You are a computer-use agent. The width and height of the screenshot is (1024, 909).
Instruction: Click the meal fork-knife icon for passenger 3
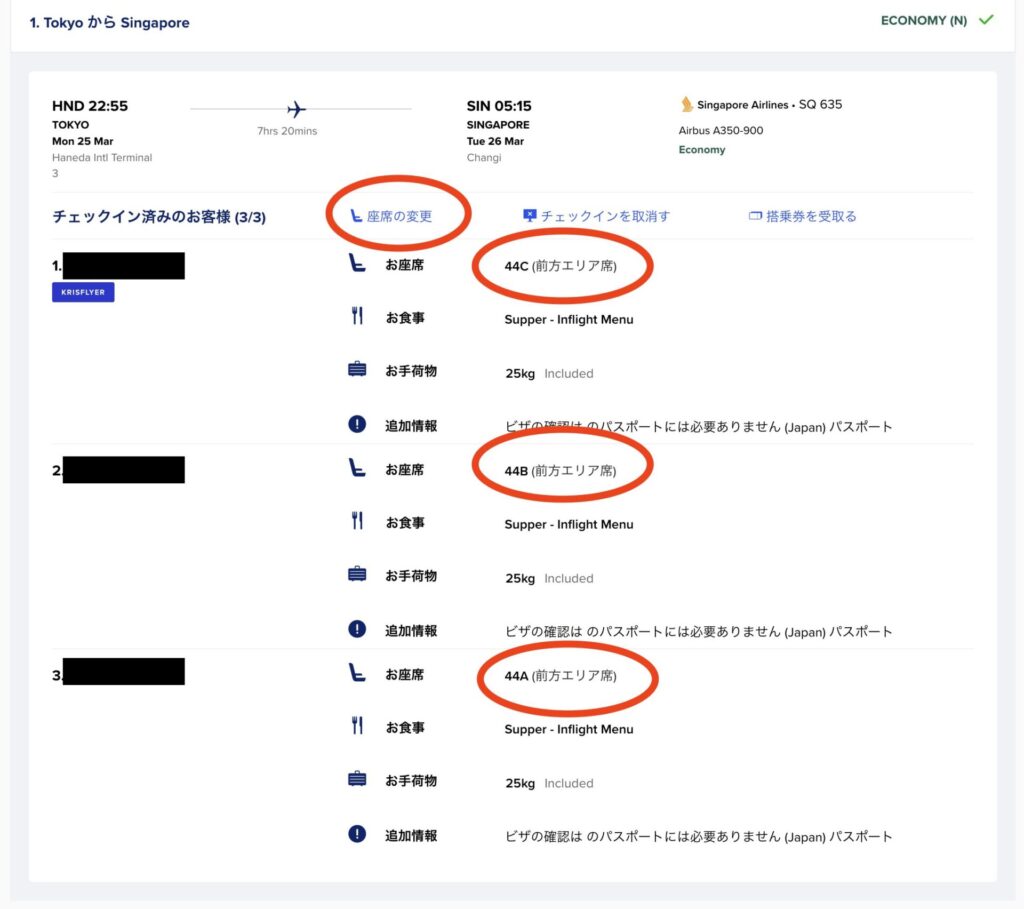pyautogui.click(x=357, y=726)
